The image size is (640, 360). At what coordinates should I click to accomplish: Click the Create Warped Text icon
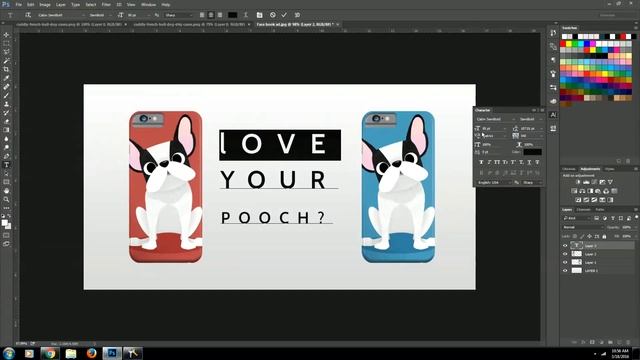coord(246,15)
